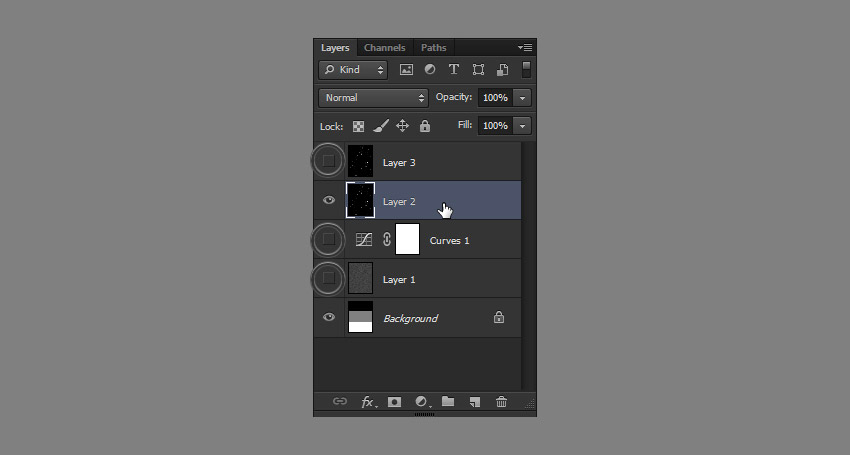Lock transparent pixels
The height and width of the screenshot is (455, 850).
tap(358, 126)
